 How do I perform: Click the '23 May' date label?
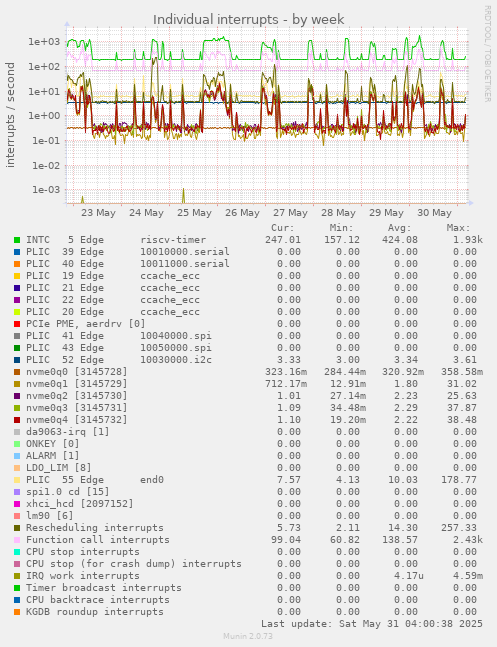(x=98, y=213)
